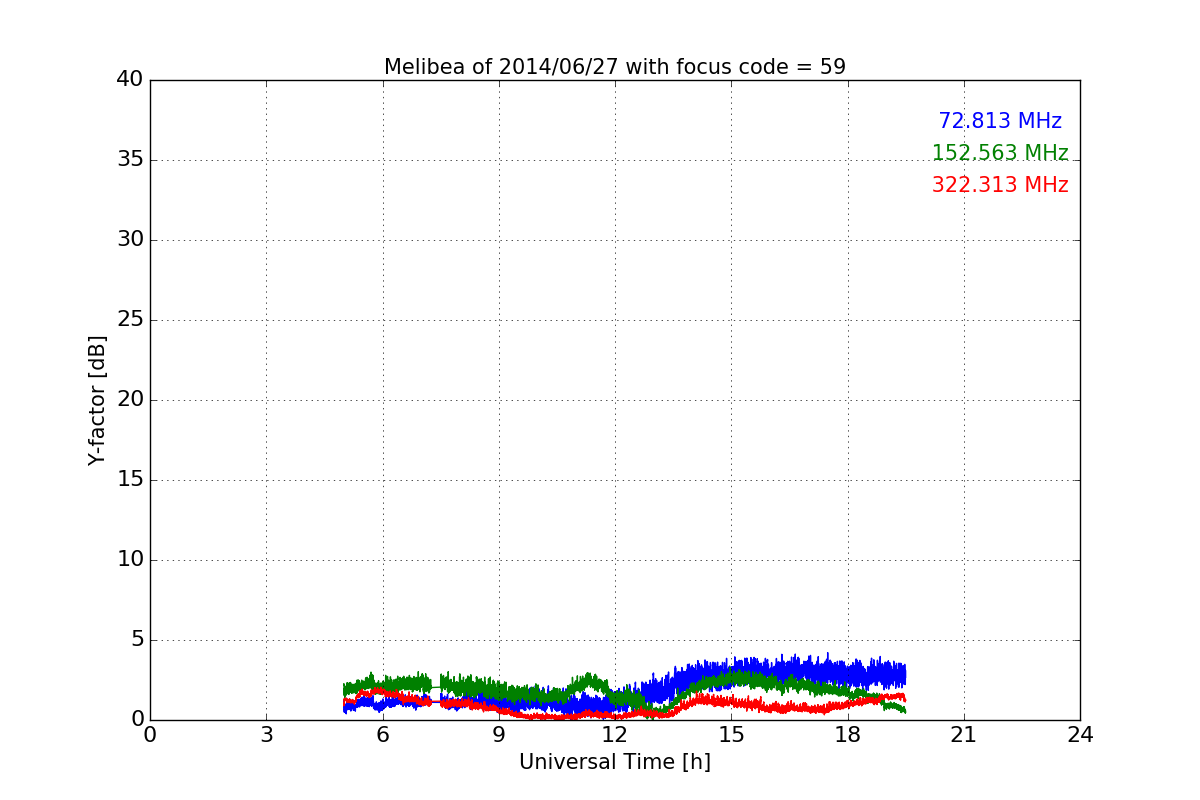1200x800 pixels.
Task: Click the "Y-factor [dB]" axis label
Action: point(97,400)
